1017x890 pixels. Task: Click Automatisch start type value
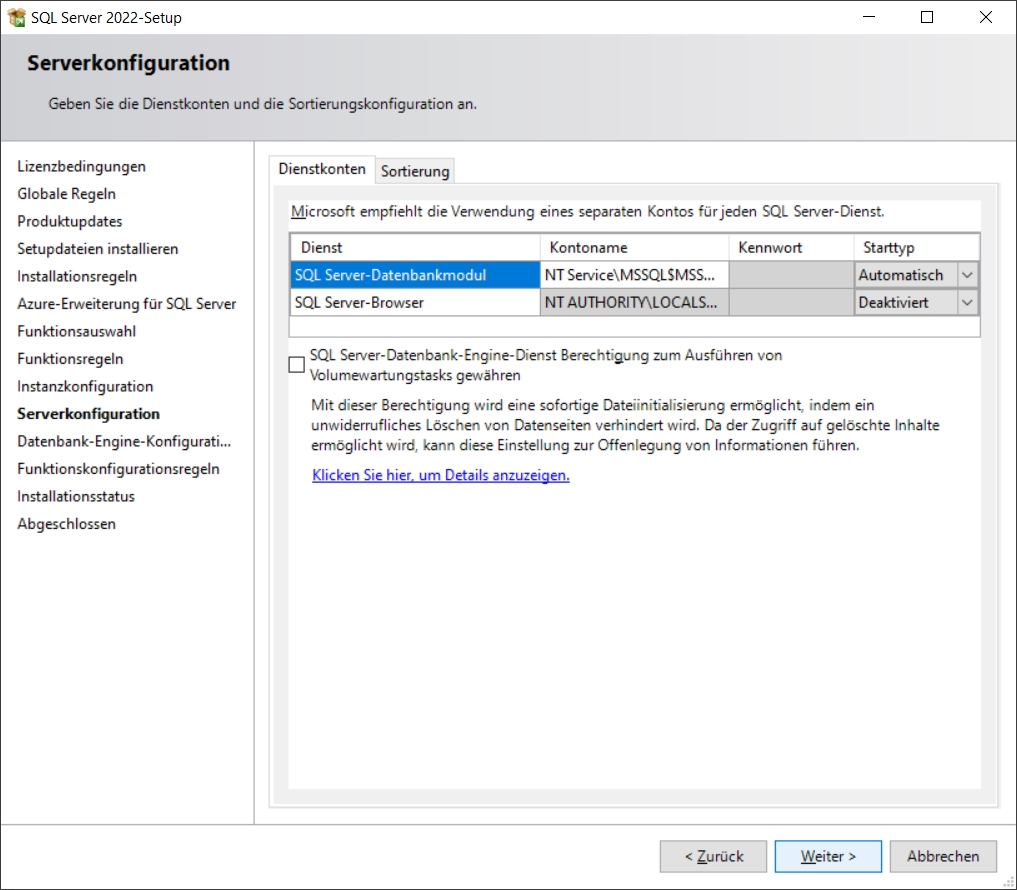tap(901, 275)
